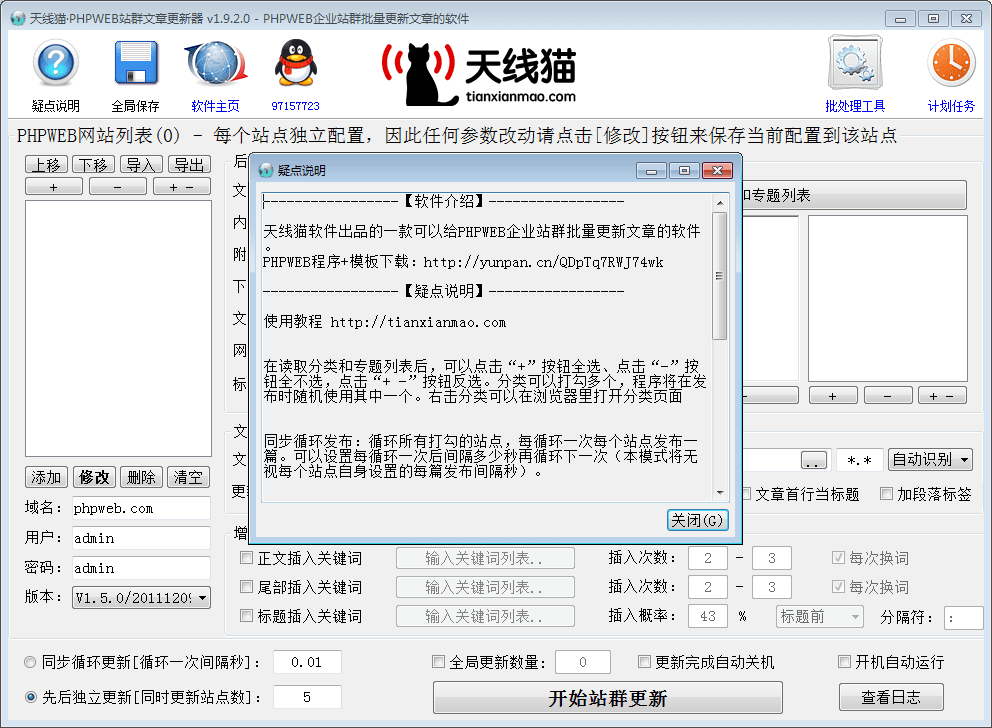The width and height of the screenshot is (992, 728).
Task: Click the 上移 button
Action: point(46,165)
